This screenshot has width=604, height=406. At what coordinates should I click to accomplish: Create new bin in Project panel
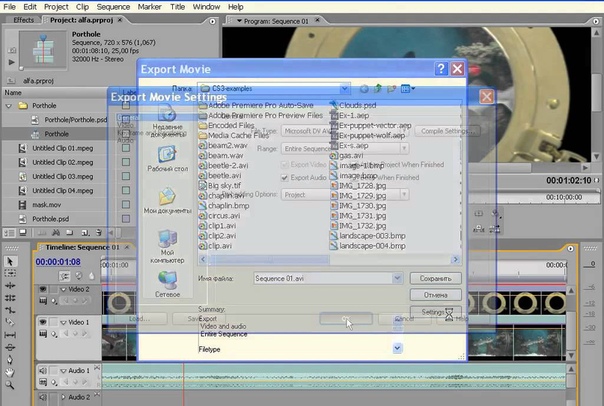tap(70, 233)
